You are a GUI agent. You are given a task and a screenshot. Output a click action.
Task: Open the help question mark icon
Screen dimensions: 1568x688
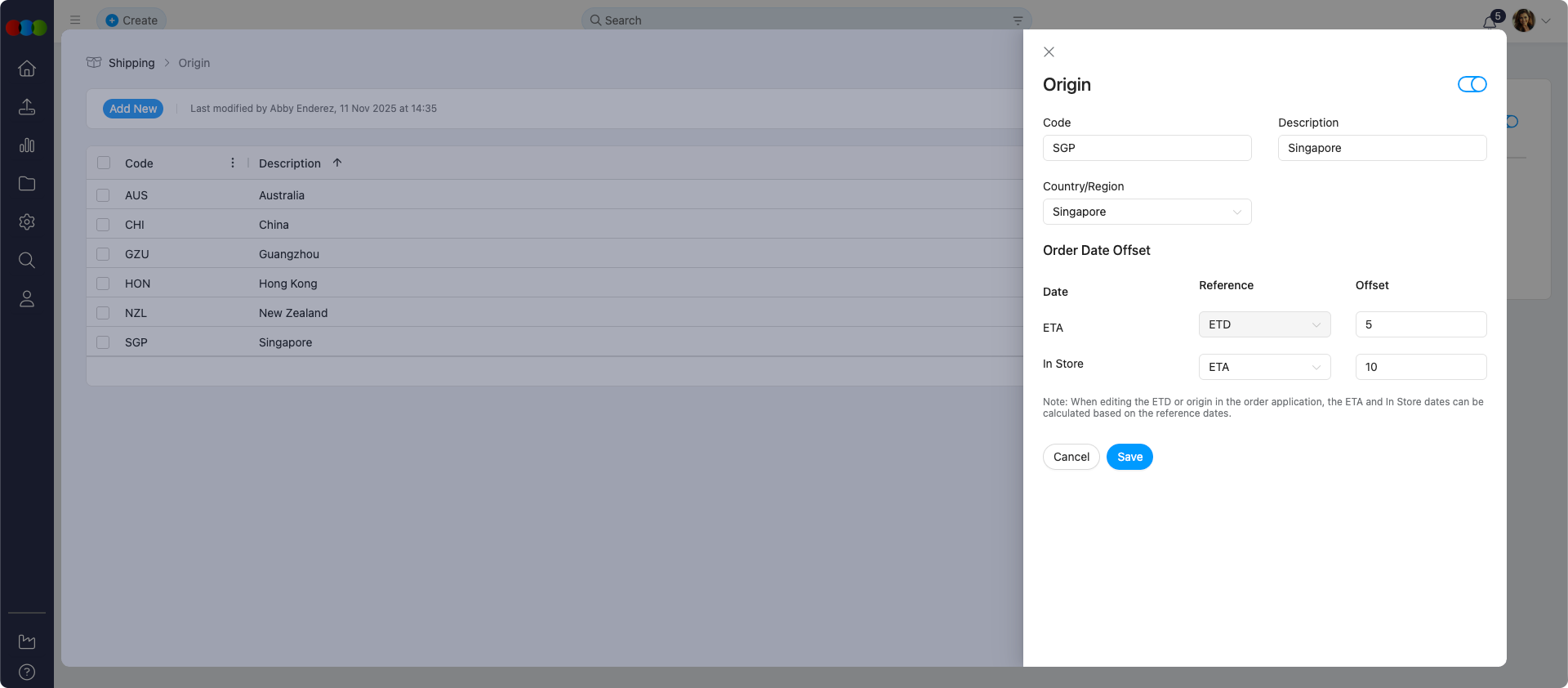27,672
